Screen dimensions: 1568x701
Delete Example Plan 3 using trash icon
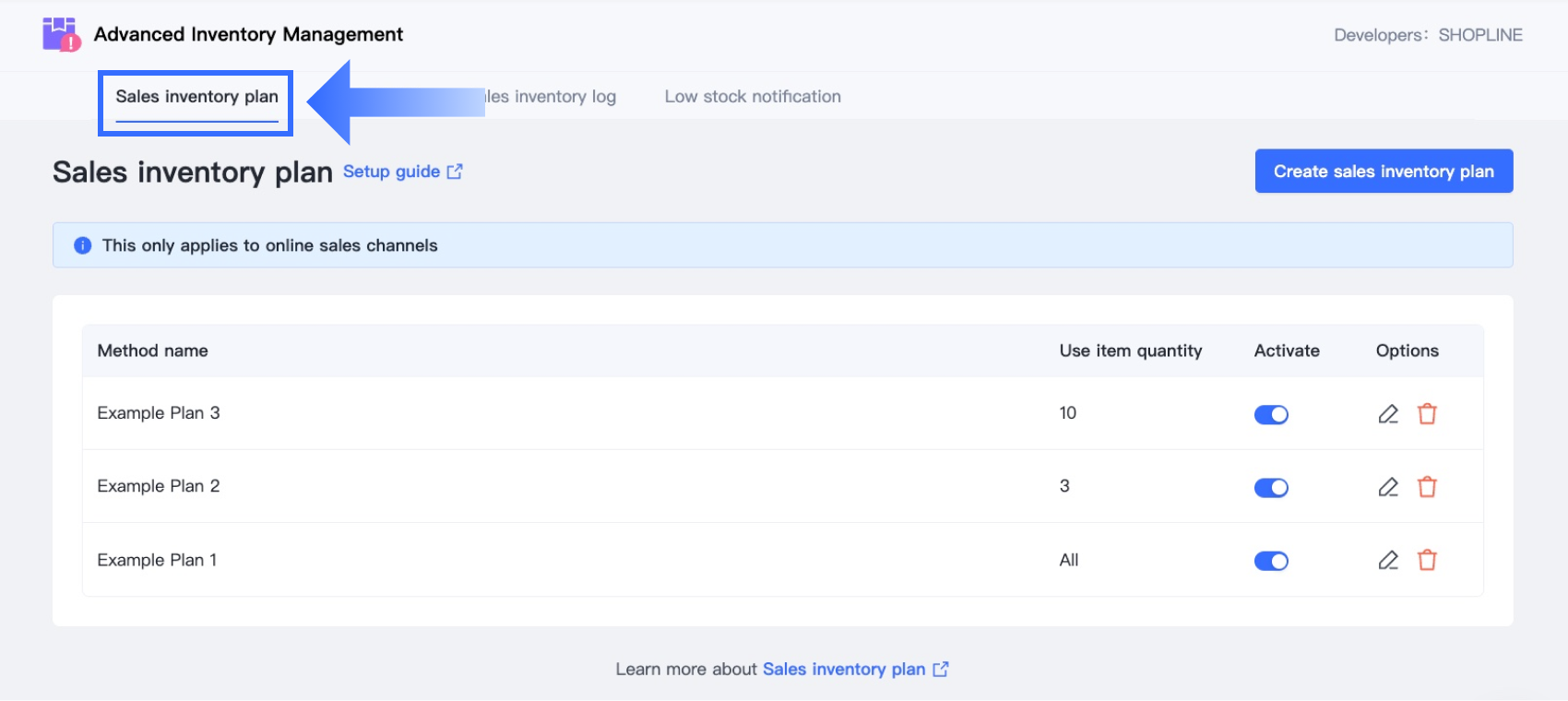pos(1427,414)
